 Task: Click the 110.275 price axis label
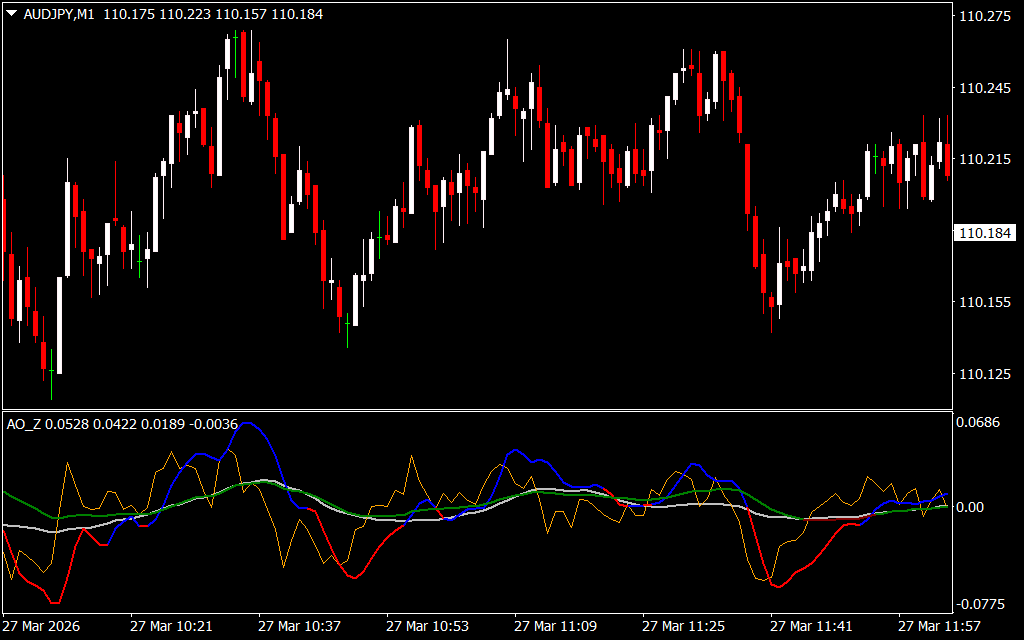pyautogui.click(x=985, y=16)
